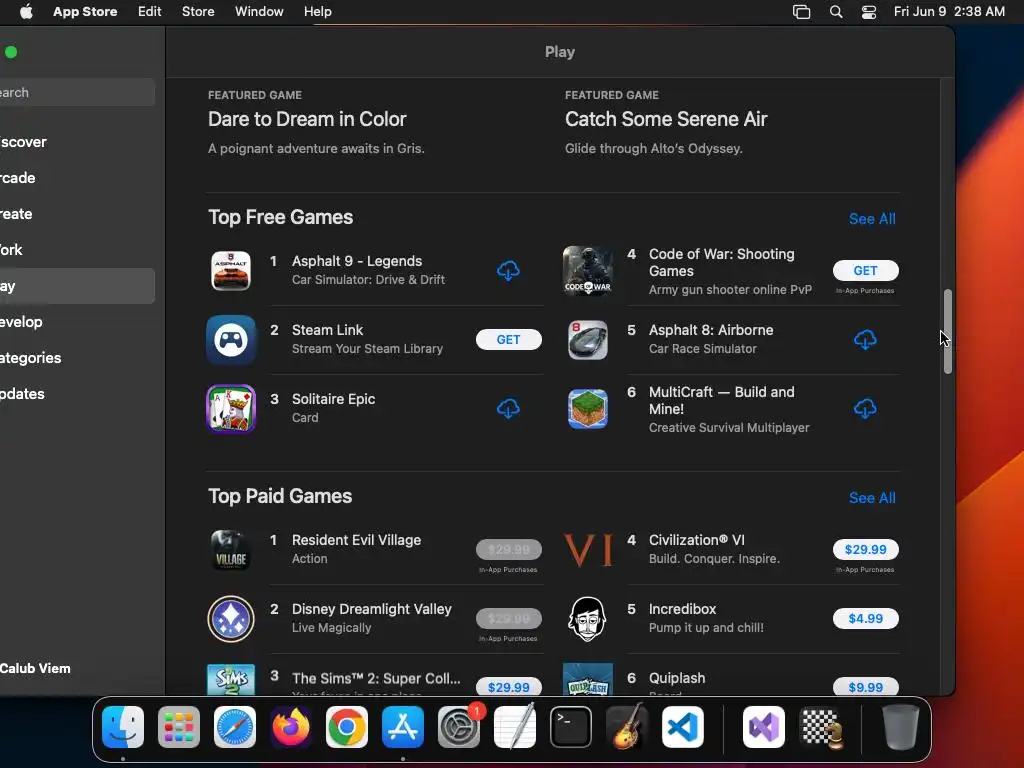Switch to the Work sidebar section
The width and height of the screenshot is (1024, 768).
(77, 249)
